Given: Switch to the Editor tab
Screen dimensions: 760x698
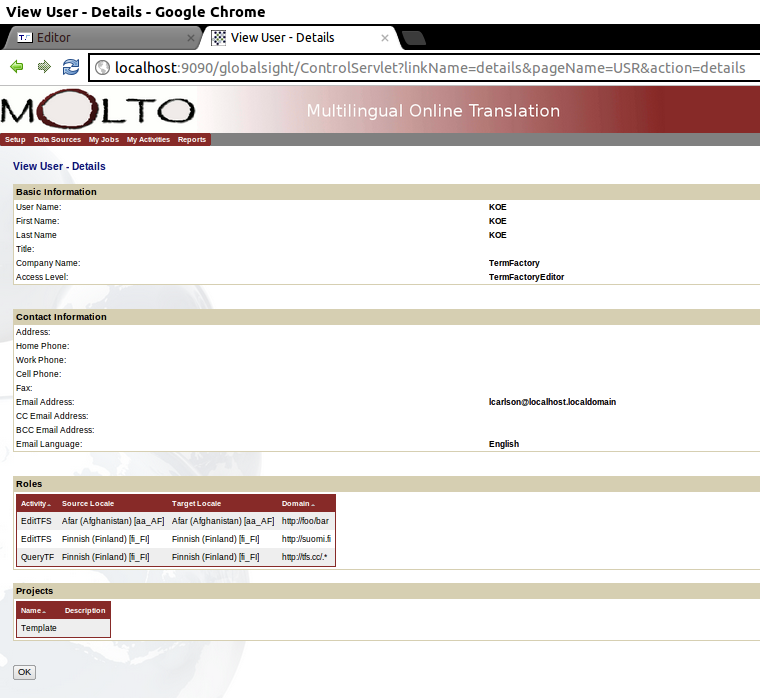Looking at the screenshot, I should (102, 38).
